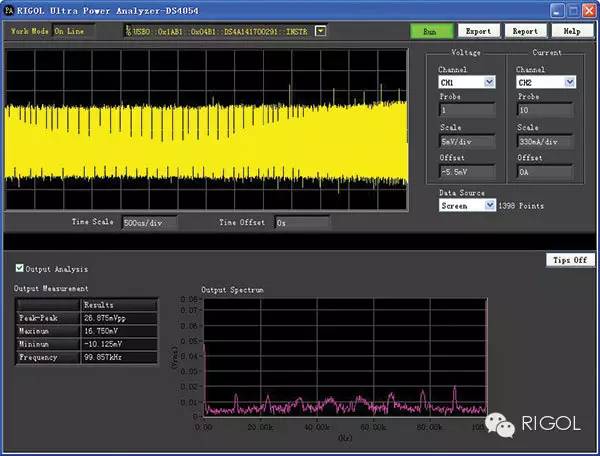The width and height of the screenshot is (600, 456).
Task: Click the Voltage Scale 5mV/div field
Action: tap(466, 141)
